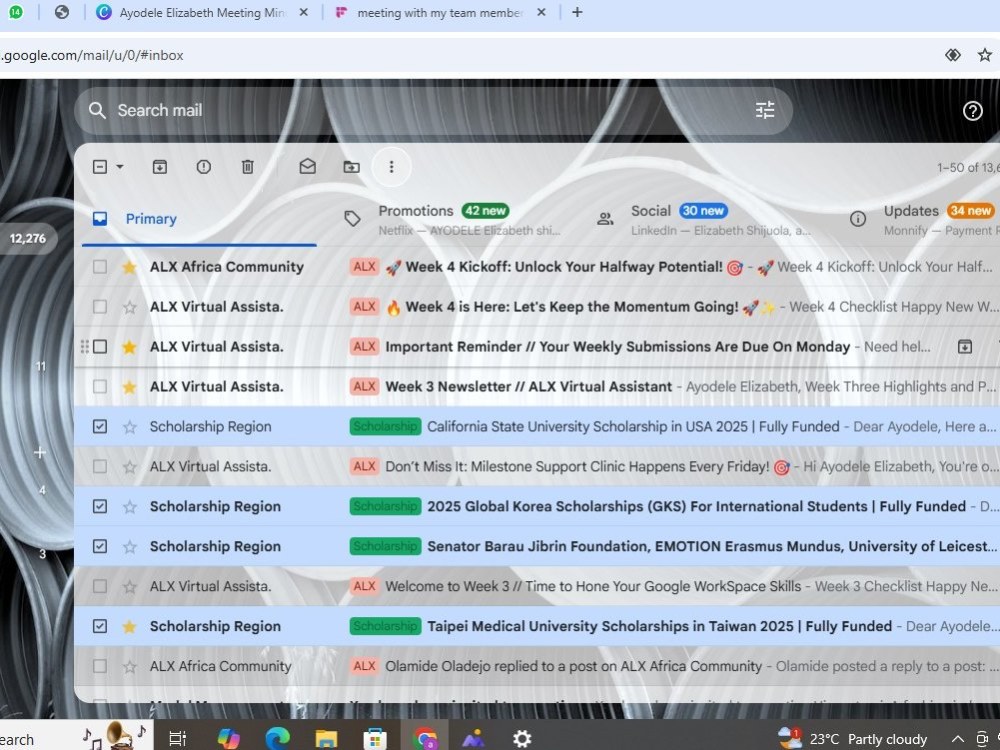Select the Week 3 Newsletter email checkbox

click(99, 387)
